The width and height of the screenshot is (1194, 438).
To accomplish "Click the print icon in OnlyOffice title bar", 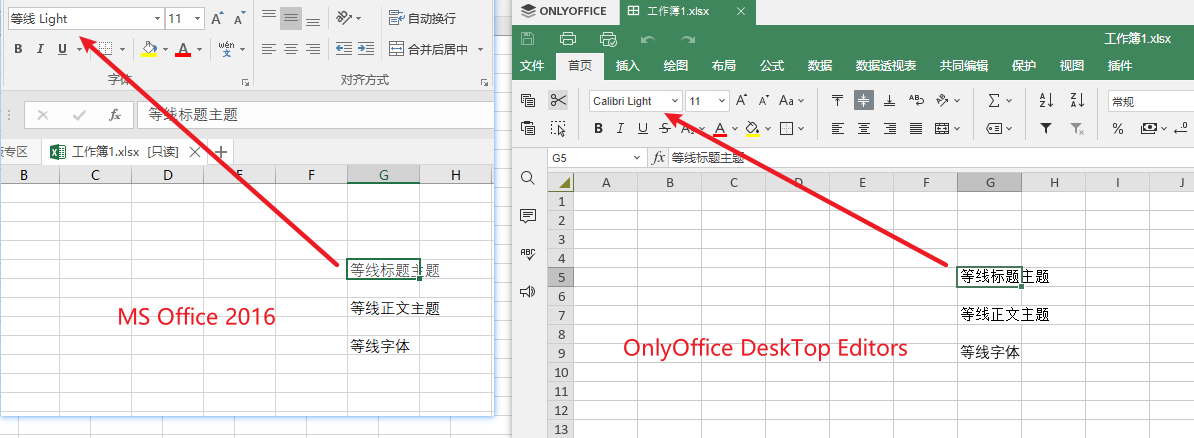I will pyautogui.click(x=567, y=39).
